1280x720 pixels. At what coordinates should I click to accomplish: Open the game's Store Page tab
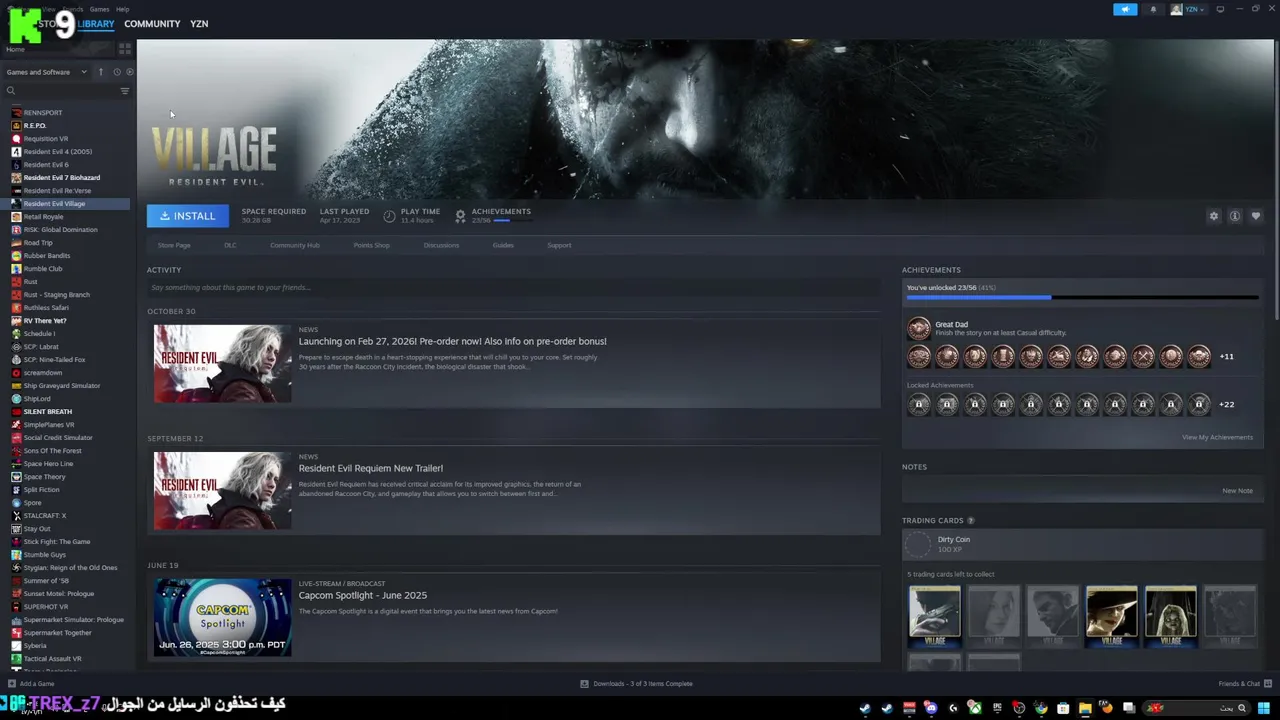pyautogui.click(x=174, y=245)
